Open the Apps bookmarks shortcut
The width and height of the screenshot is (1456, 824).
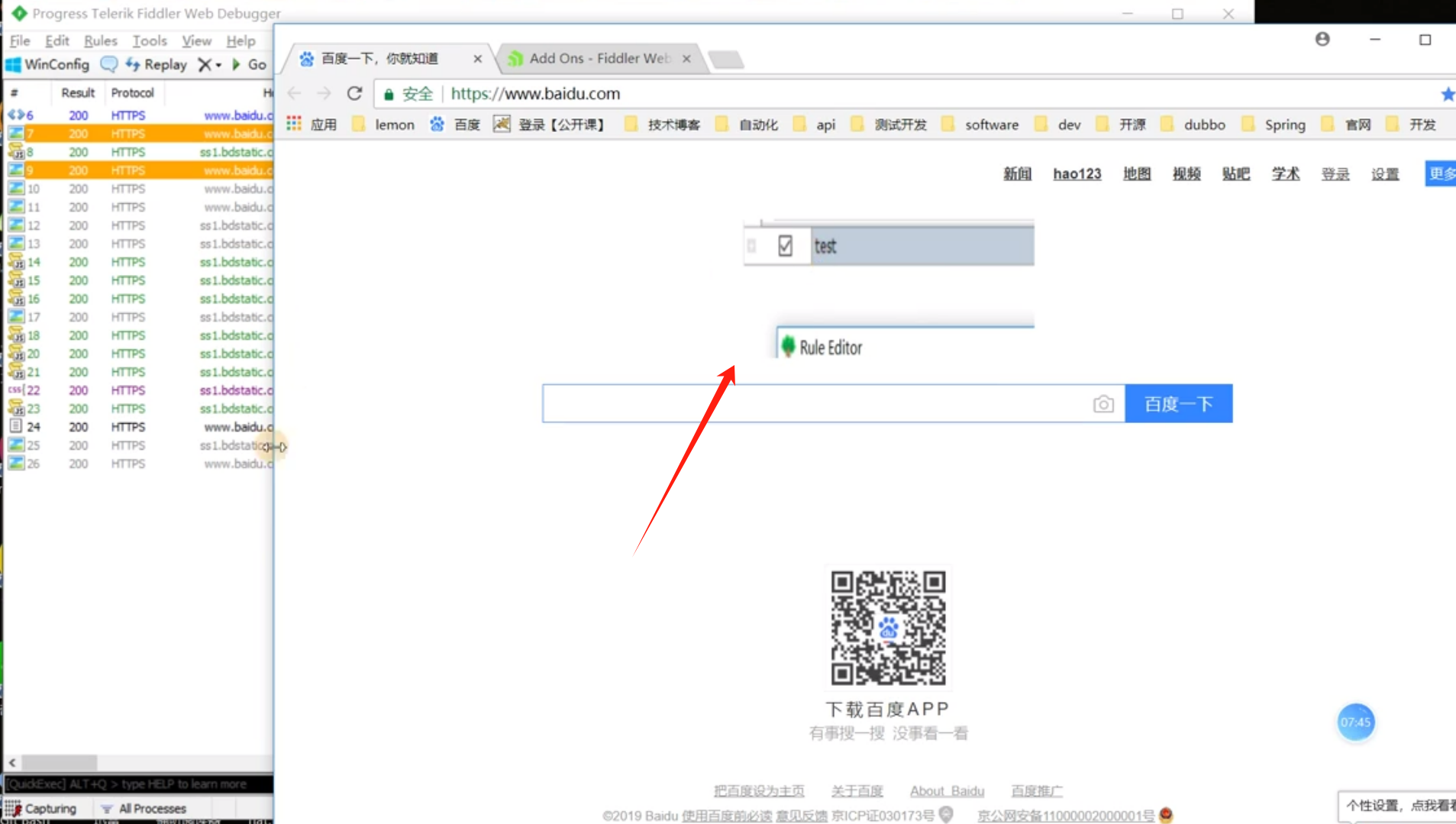point(312,124)
